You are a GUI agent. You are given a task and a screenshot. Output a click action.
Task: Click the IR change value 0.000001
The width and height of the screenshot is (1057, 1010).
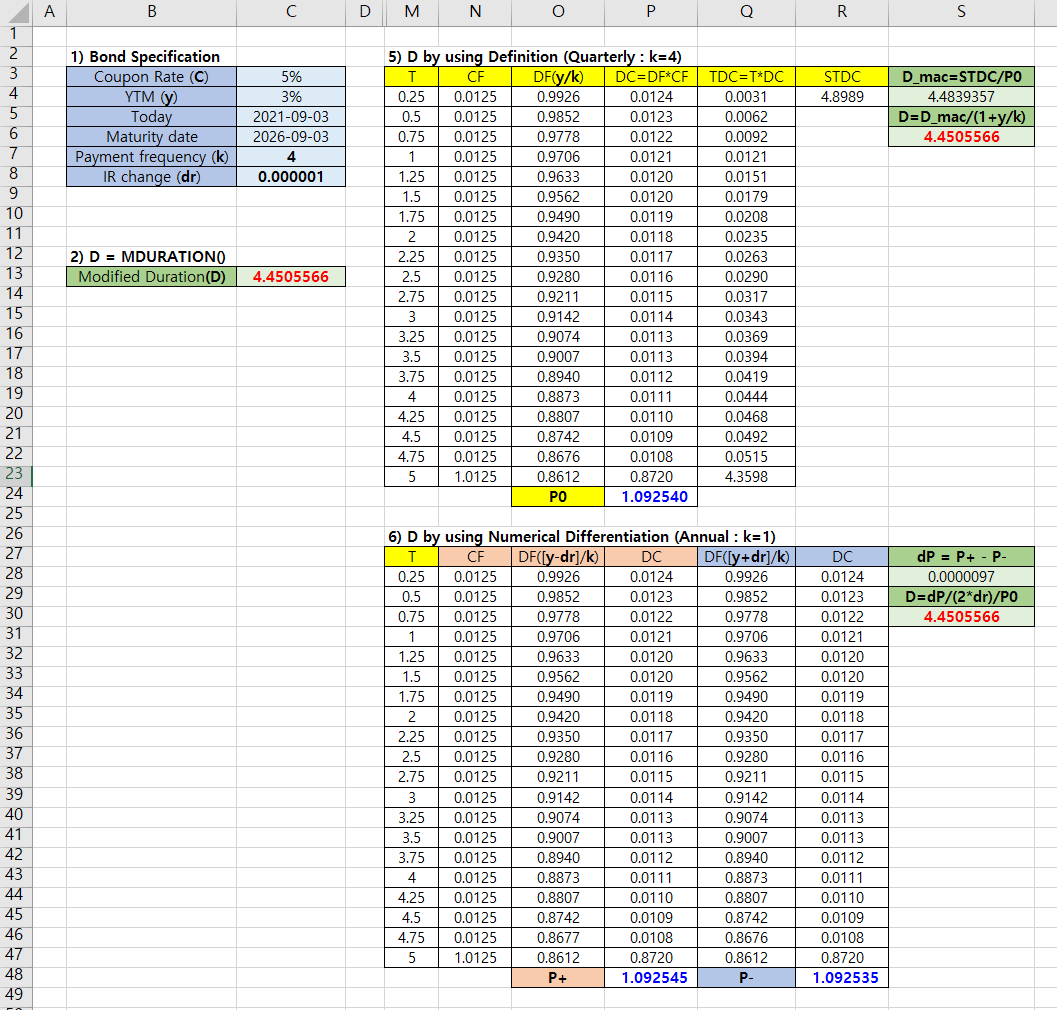pyautogui.click(x=291, y=176)
